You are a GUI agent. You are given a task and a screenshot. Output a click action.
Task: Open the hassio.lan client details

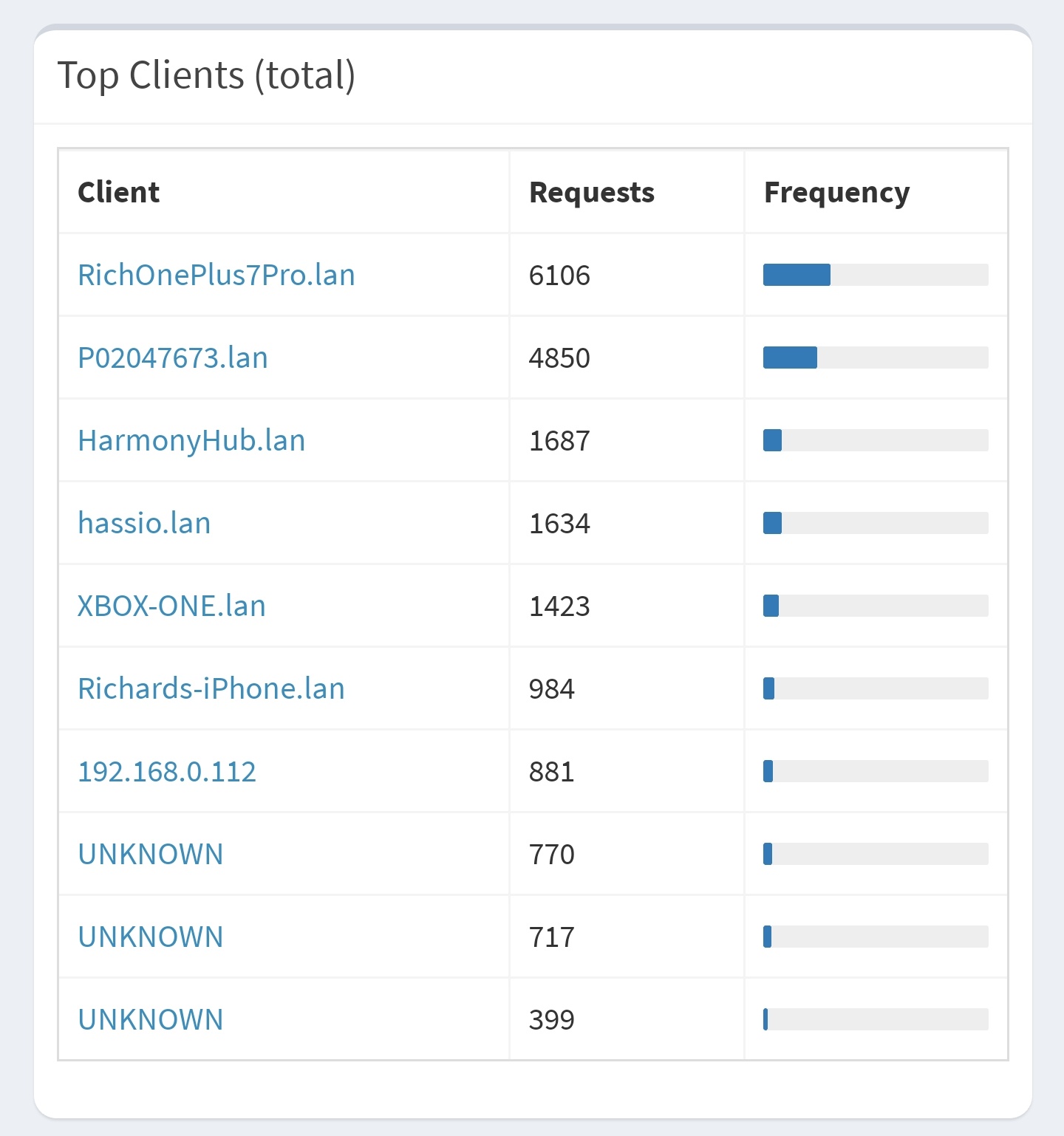[x=144, y=523]
